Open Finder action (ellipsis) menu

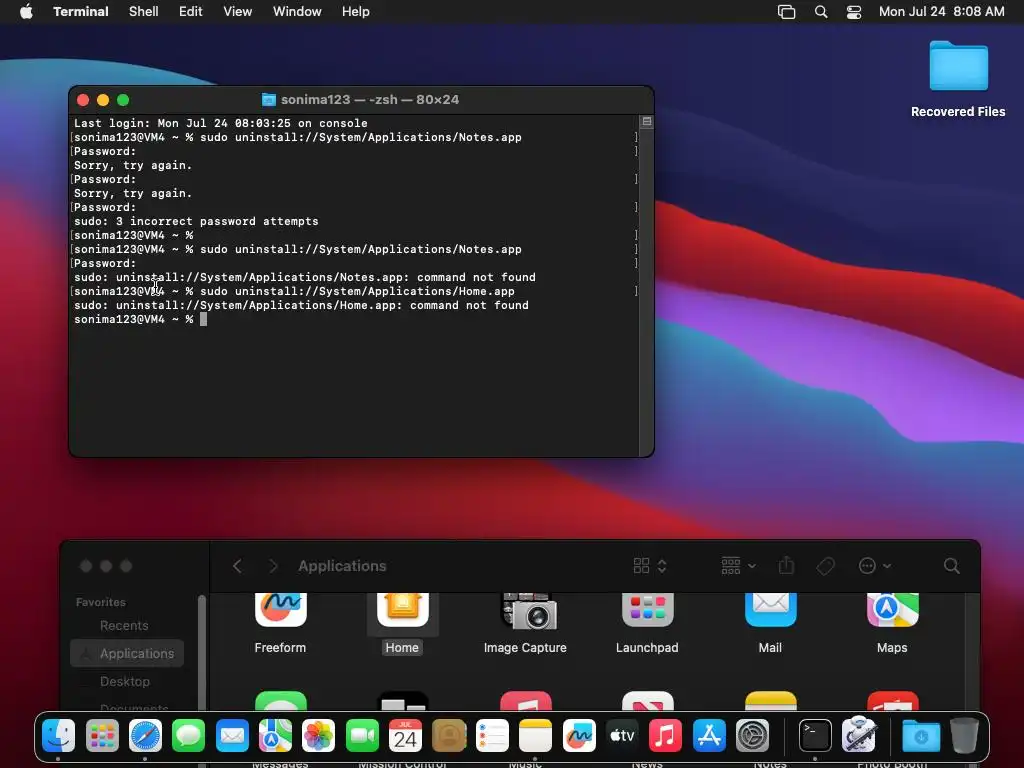click(x=874, y=566)
